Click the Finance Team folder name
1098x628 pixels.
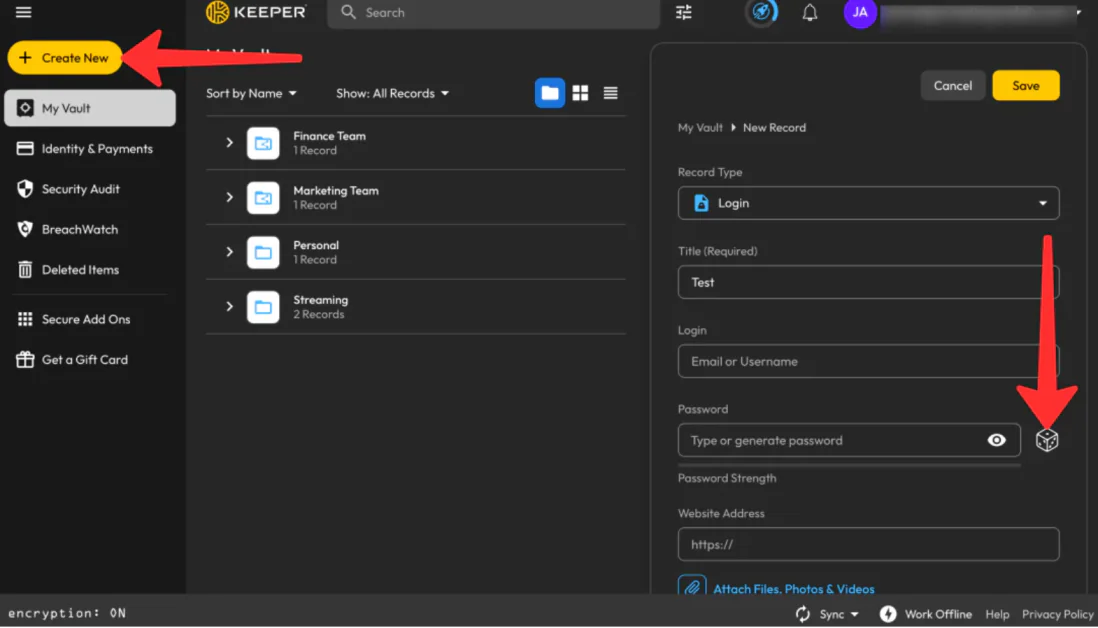[x=329, y=136]
